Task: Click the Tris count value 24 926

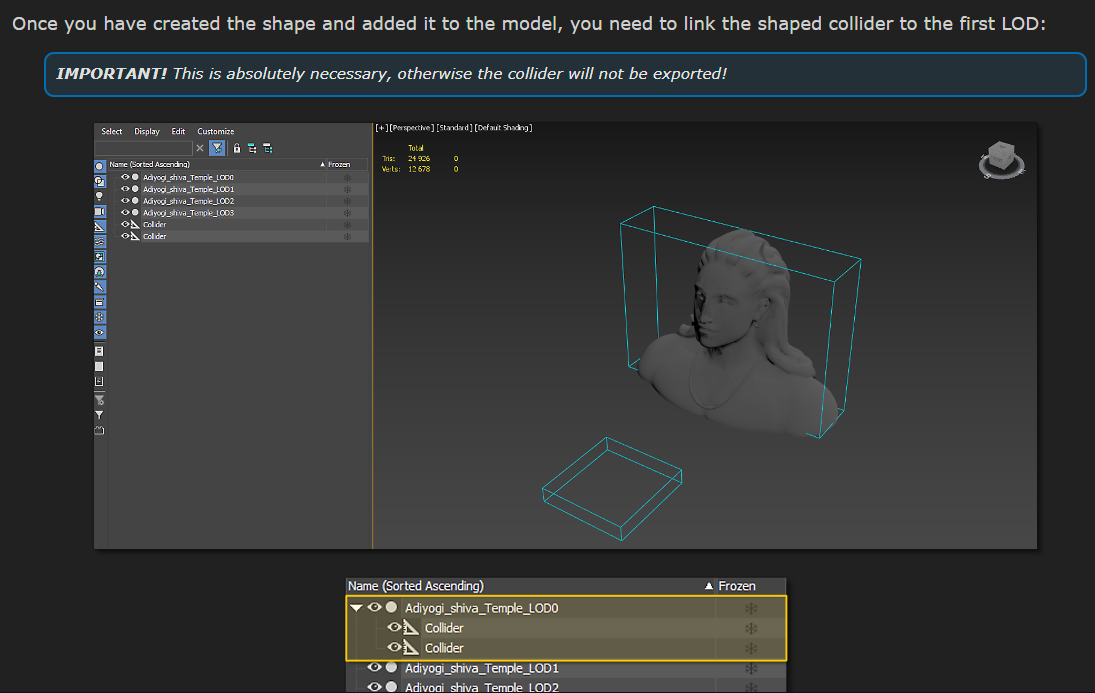Action: (x=419, y=159)
